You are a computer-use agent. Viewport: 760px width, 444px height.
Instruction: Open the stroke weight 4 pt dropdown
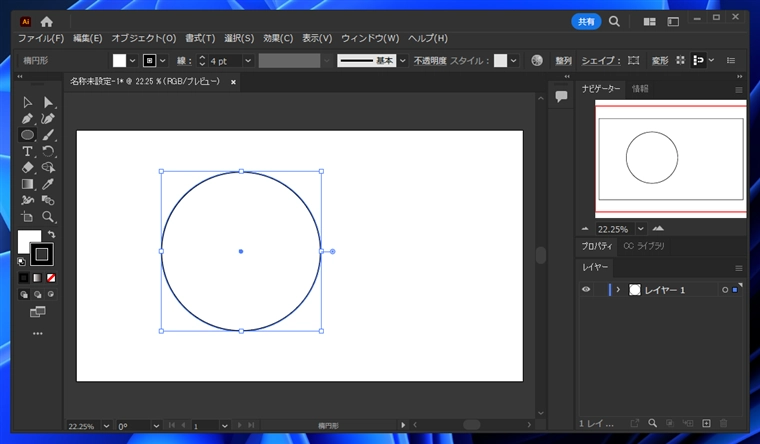pyautogui.click(x=248, y=61)
